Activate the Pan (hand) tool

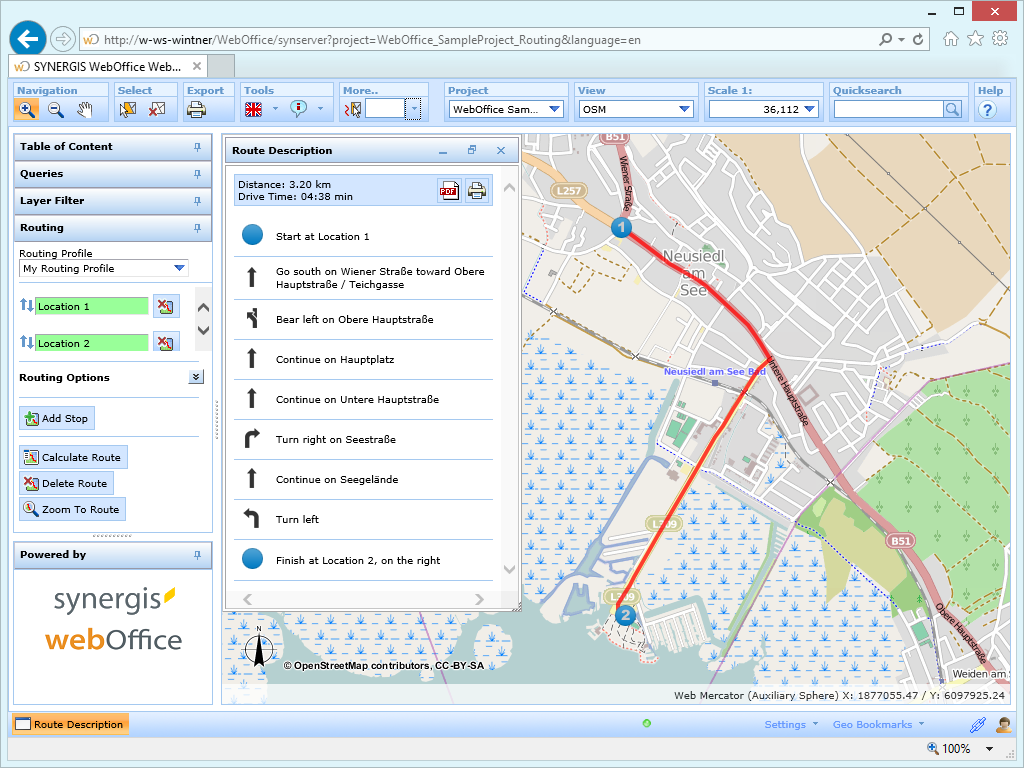coord(86,109)
